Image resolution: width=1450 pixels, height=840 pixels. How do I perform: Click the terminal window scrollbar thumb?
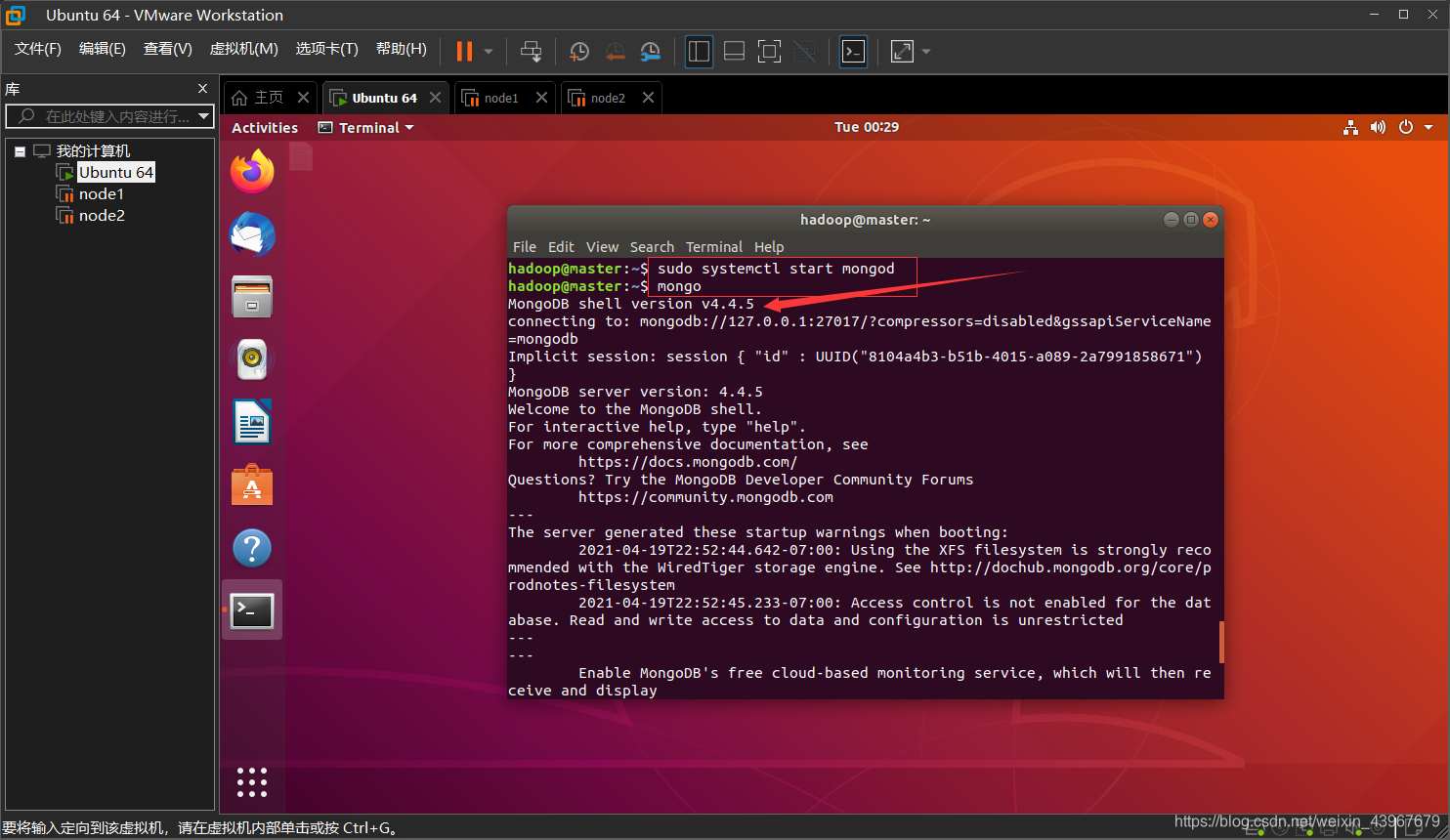(x=1221, y=642)
